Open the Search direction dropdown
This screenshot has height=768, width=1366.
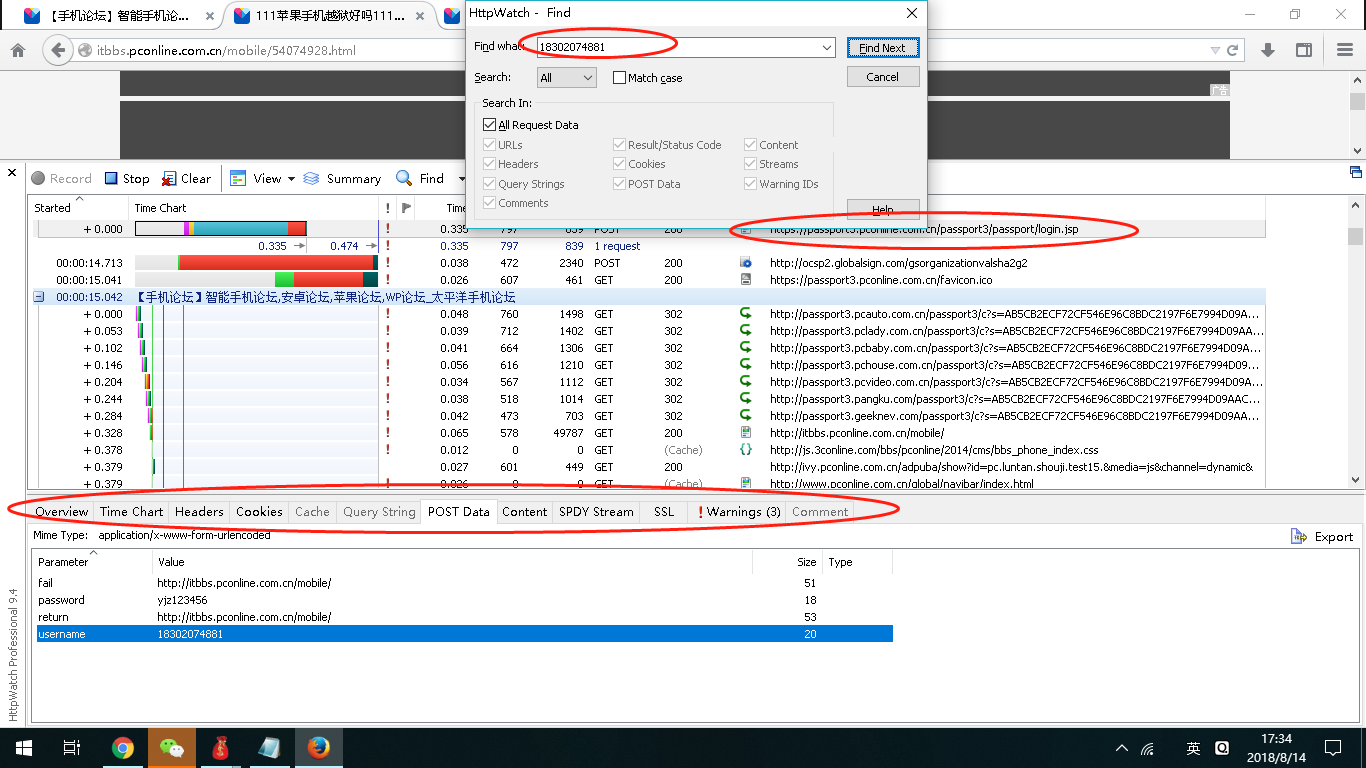[567, 78]
